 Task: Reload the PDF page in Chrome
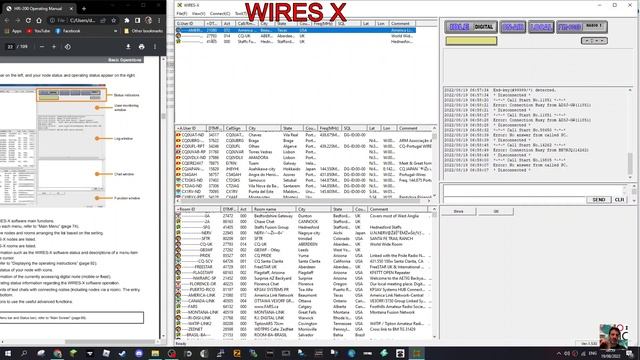click(x=28, y=20)
